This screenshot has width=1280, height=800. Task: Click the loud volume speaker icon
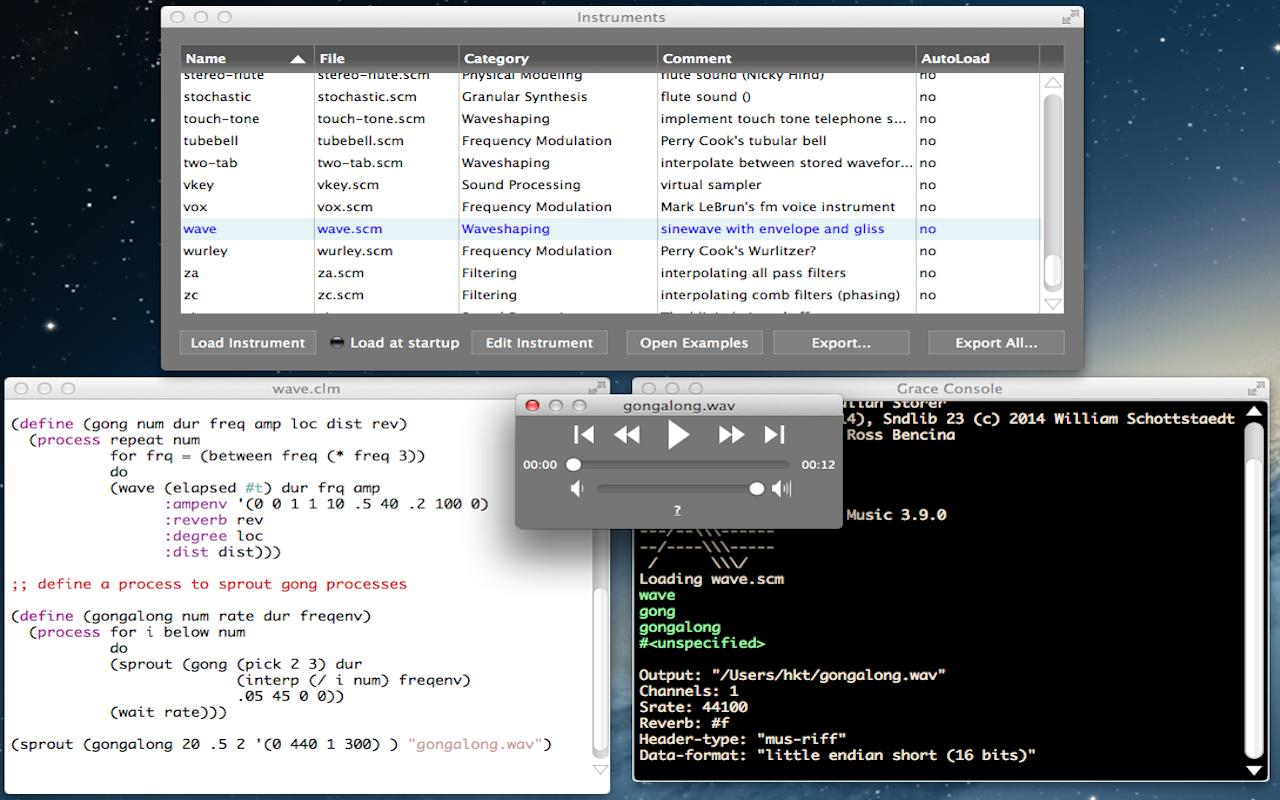pos(781,489)
